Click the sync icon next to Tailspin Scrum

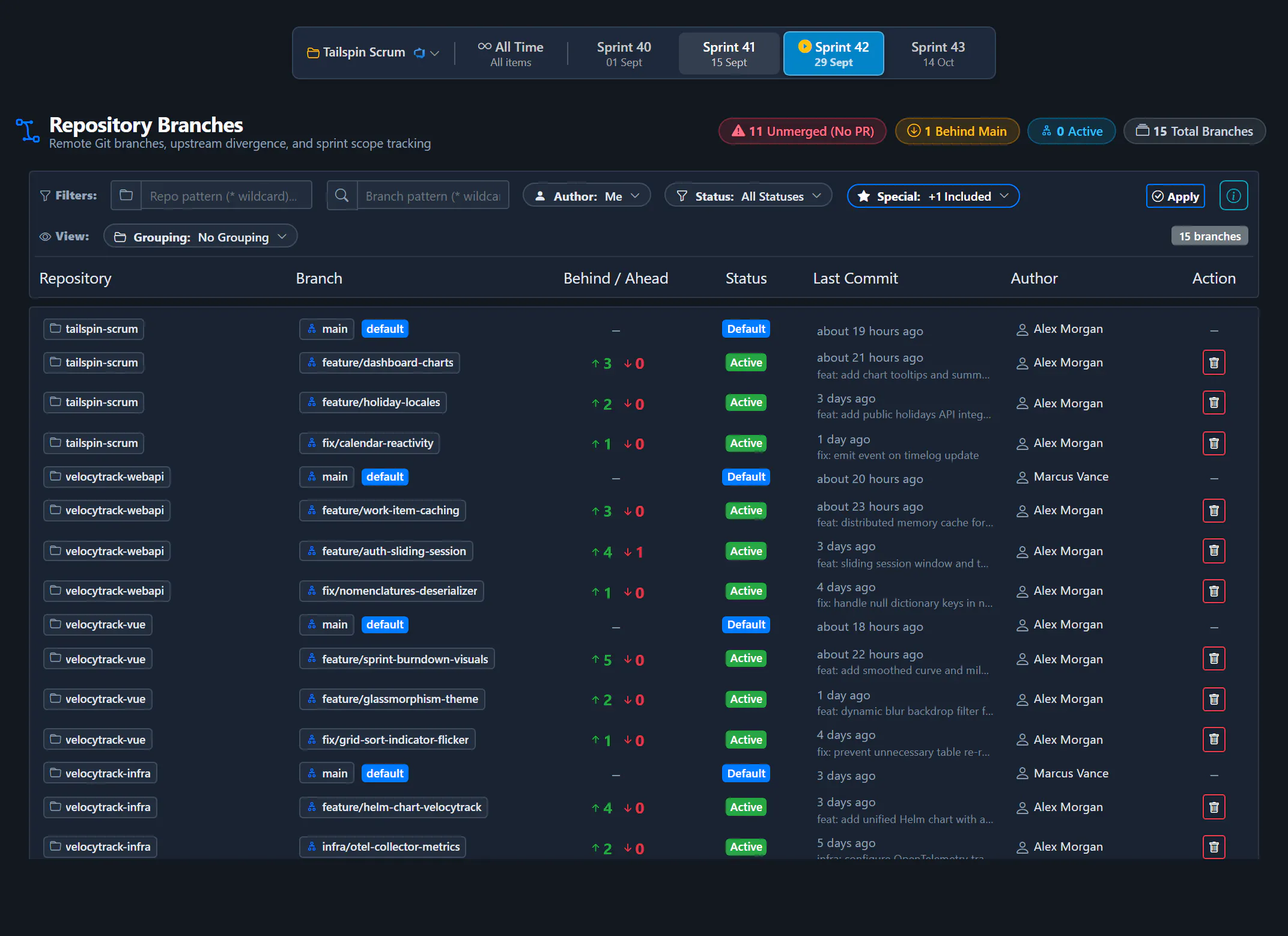click(x=419, y=53)
